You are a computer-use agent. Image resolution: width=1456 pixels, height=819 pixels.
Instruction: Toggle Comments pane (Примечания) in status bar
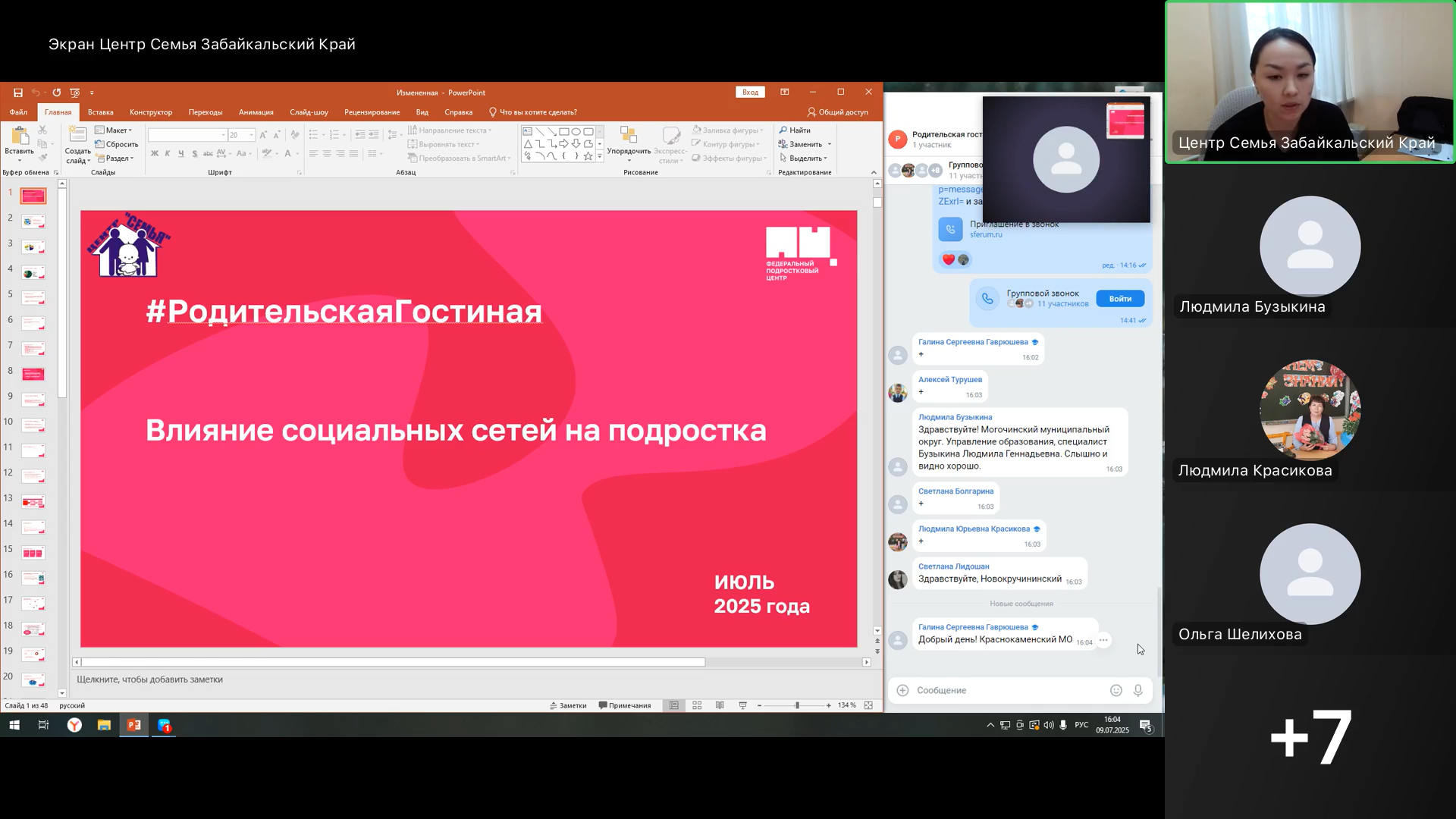(x=624, y=705)
